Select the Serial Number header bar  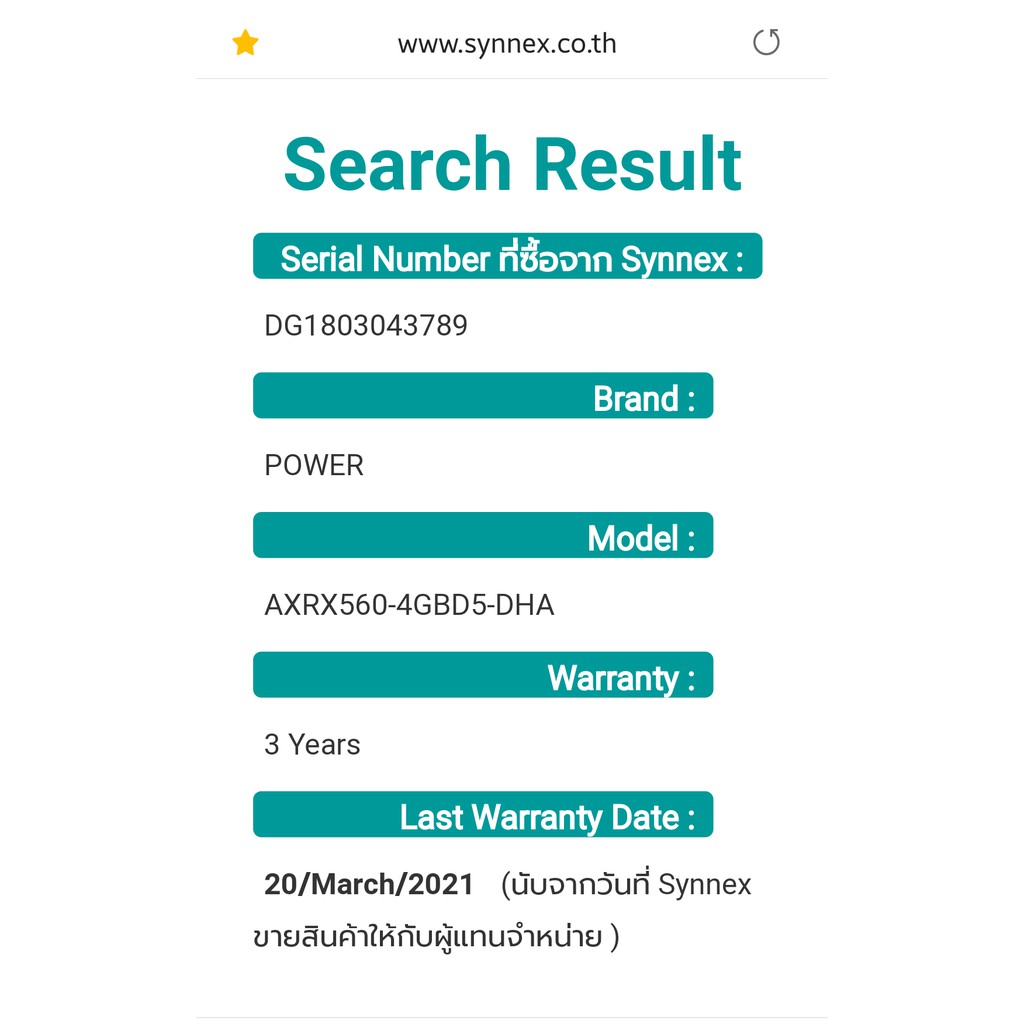click(x=507, y=257)
